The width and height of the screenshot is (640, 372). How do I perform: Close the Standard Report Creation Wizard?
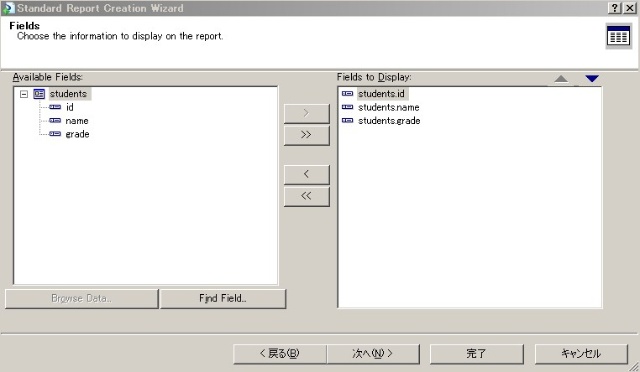pos(630,8)
